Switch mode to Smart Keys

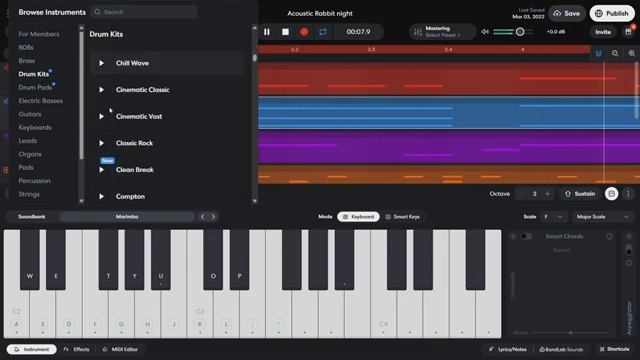click(402, 217)
